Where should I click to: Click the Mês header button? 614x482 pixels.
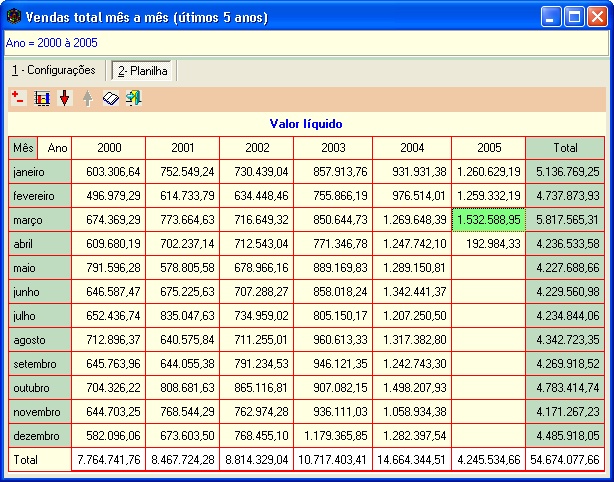point(23,148)
